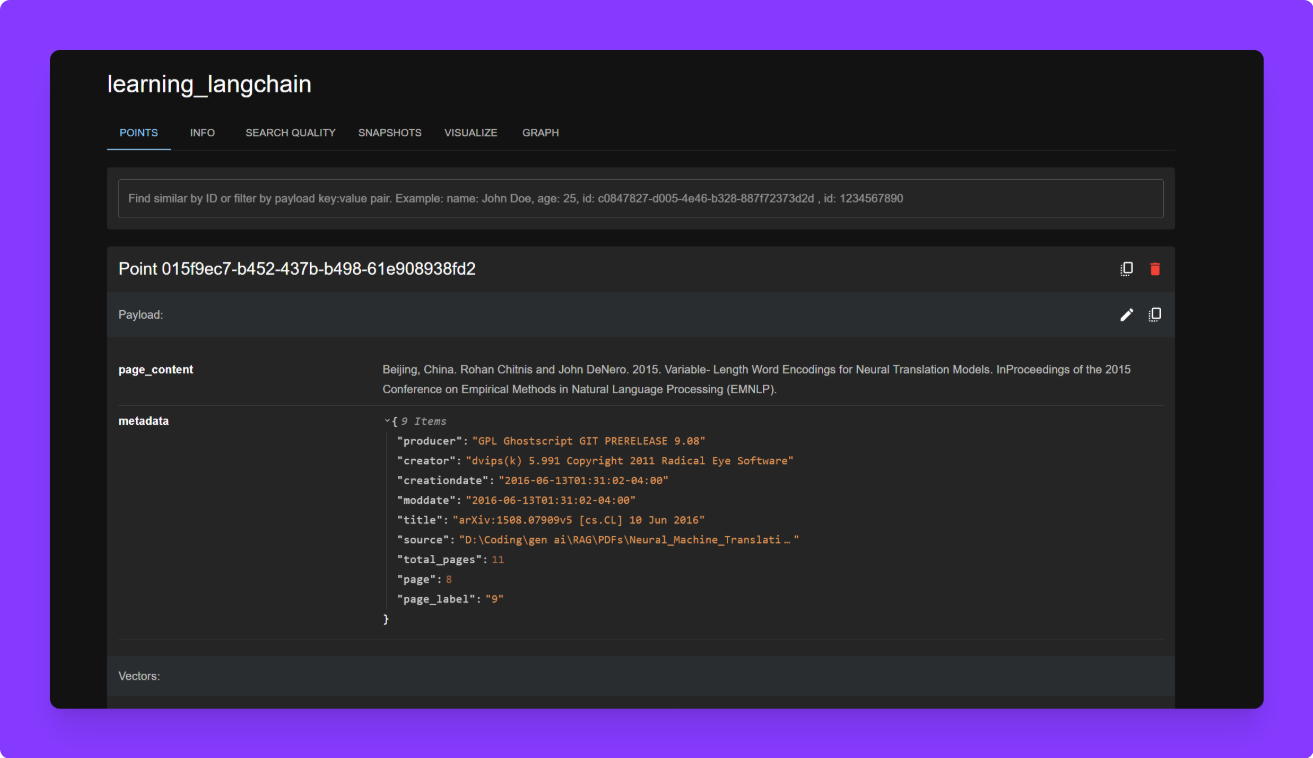Click the learning_langchain collection title
This screenshot has height=758, width=1313.
[x=209, y=85]
